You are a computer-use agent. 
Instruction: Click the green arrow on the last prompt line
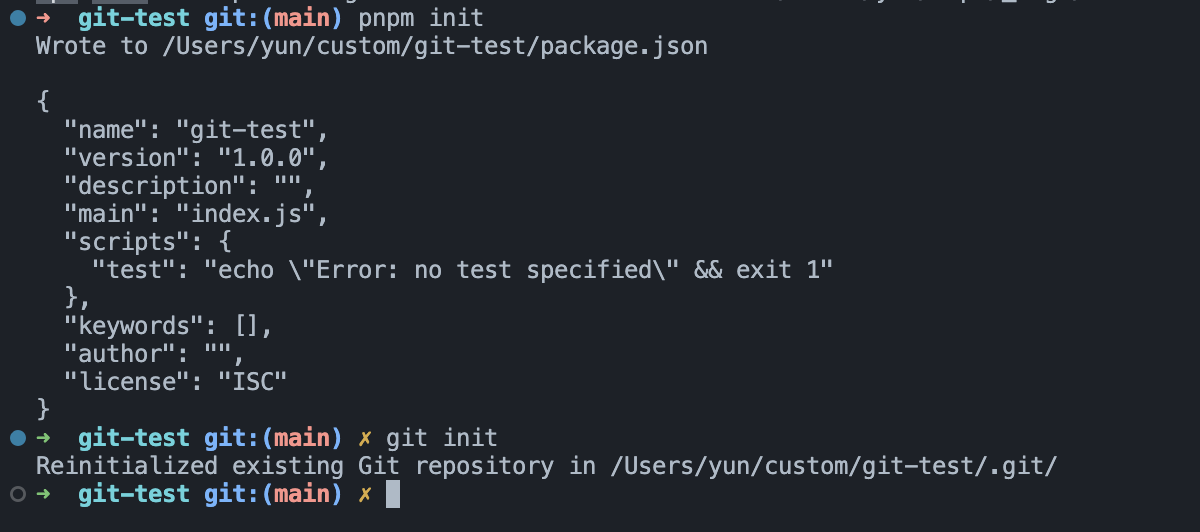tap(45, 494)
